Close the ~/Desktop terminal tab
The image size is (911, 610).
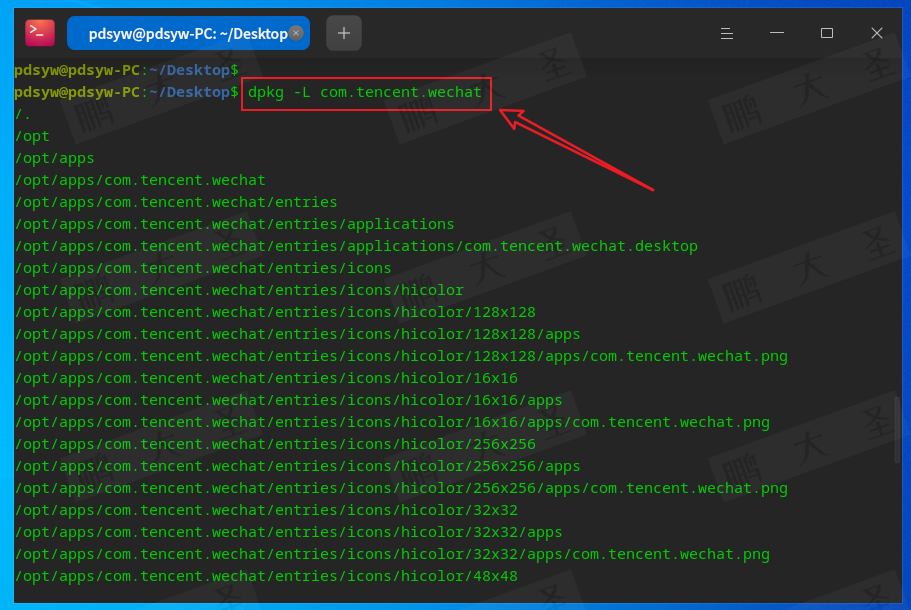pos(296,33)
